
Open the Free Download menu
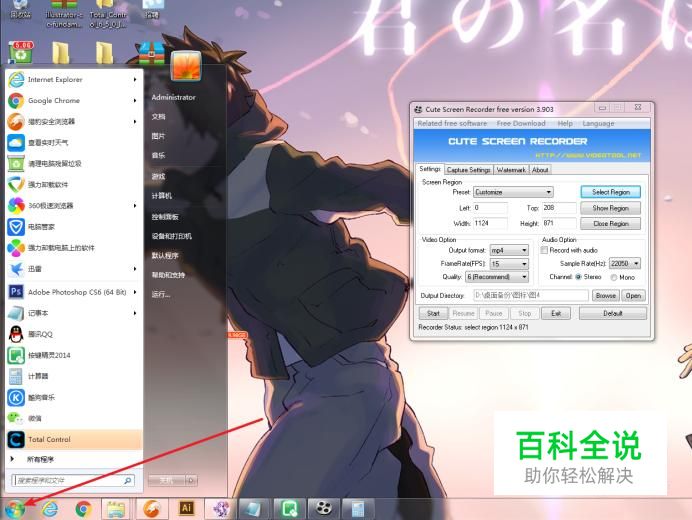click(x=521, y=124)
